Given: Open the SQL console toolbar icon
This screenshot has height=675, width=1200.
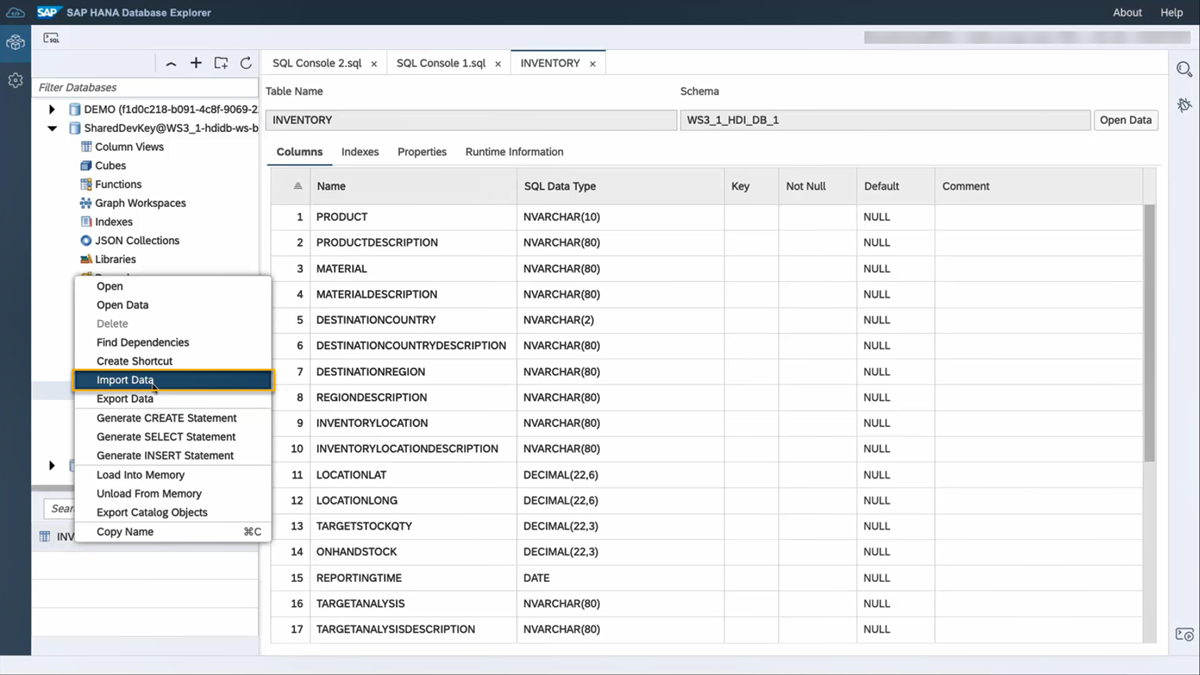Looking at the screenshot, I should (x=51, y=38).
